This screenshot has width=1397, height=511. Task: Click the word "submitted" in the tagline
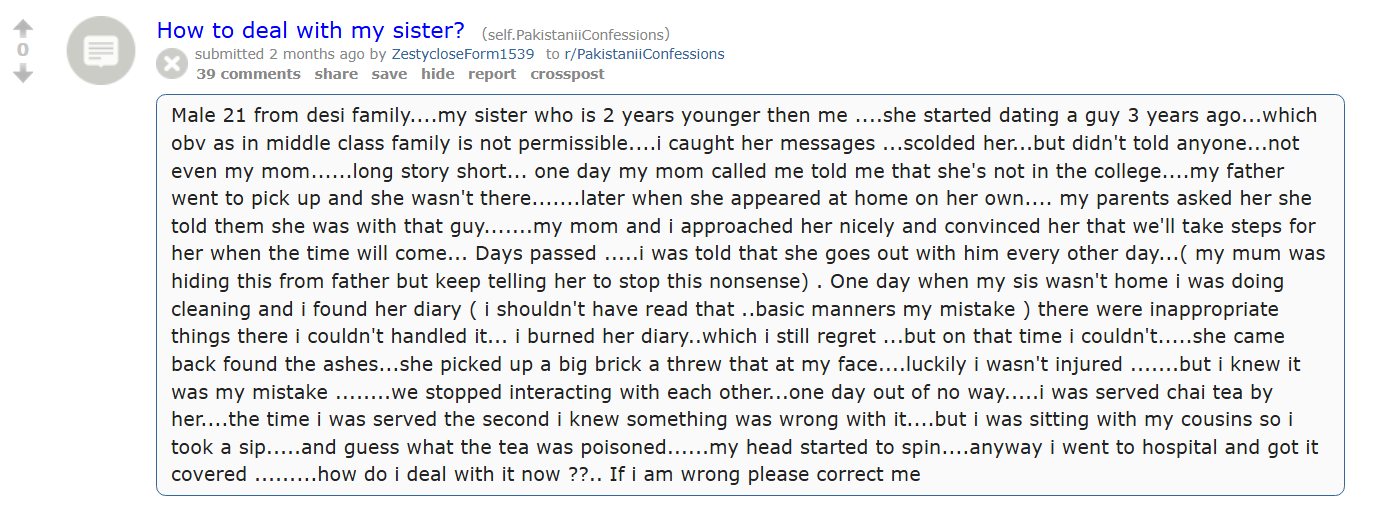click(x=229, y=54)
